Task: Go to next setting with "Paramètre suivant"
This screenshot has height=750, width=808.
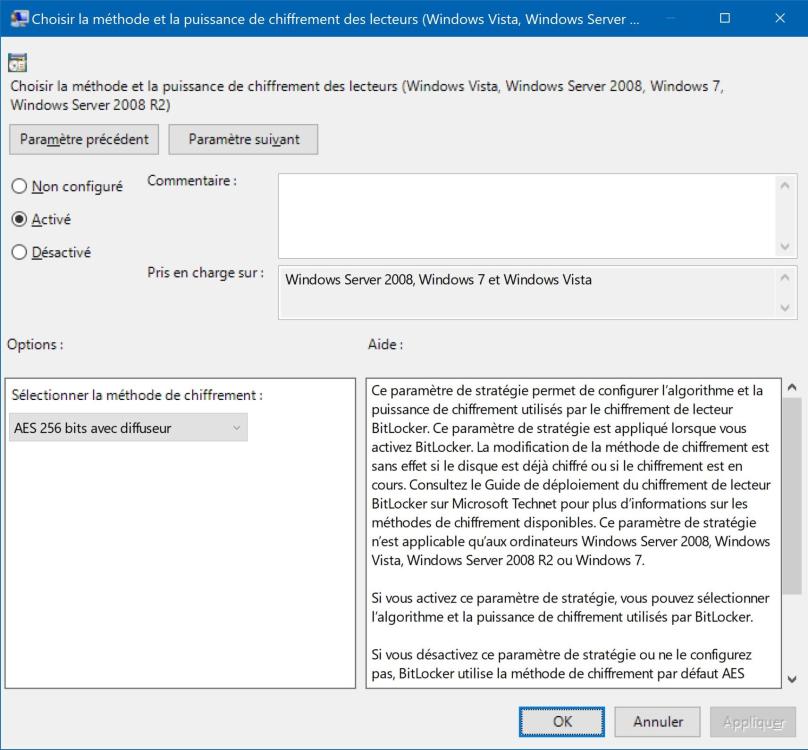Action: (243, 139)
